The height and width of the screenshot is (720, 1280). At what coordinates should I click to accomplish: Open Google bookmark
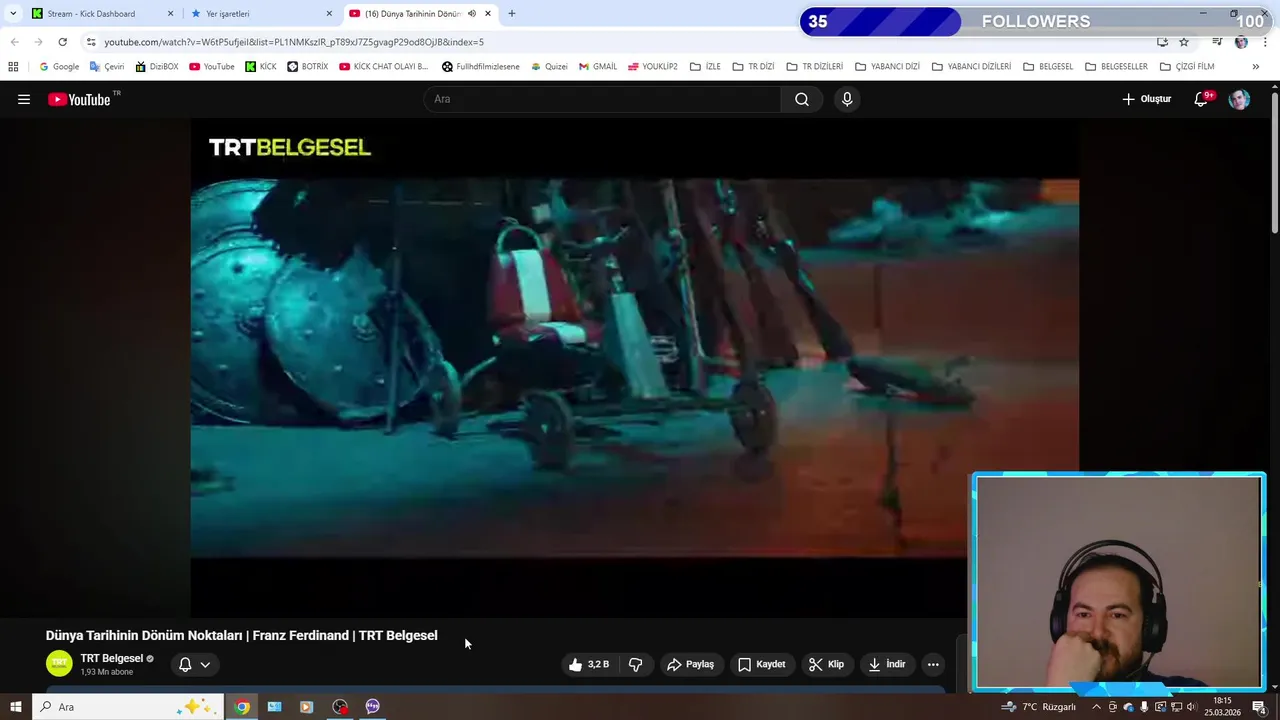(x=59, y=67)
